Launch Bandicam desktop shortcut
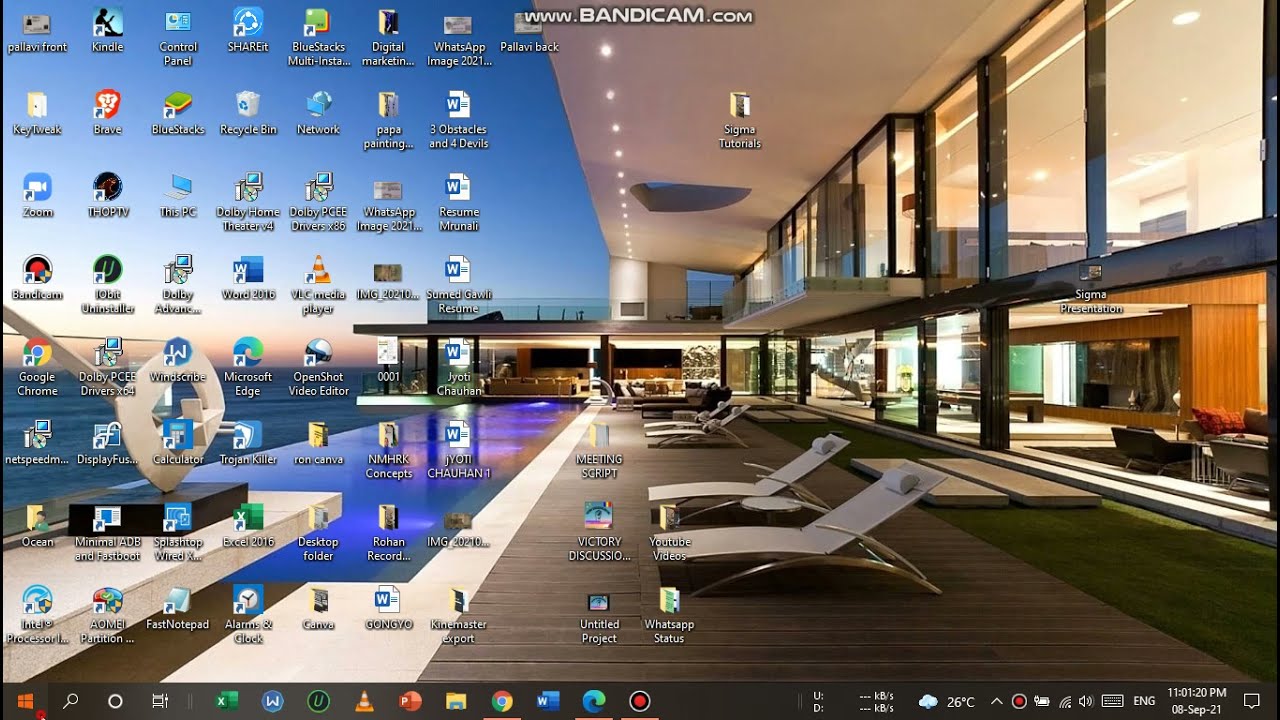The height and width of the screenshot is (720, 1280). pyautogui.click(x=37, y=278)
